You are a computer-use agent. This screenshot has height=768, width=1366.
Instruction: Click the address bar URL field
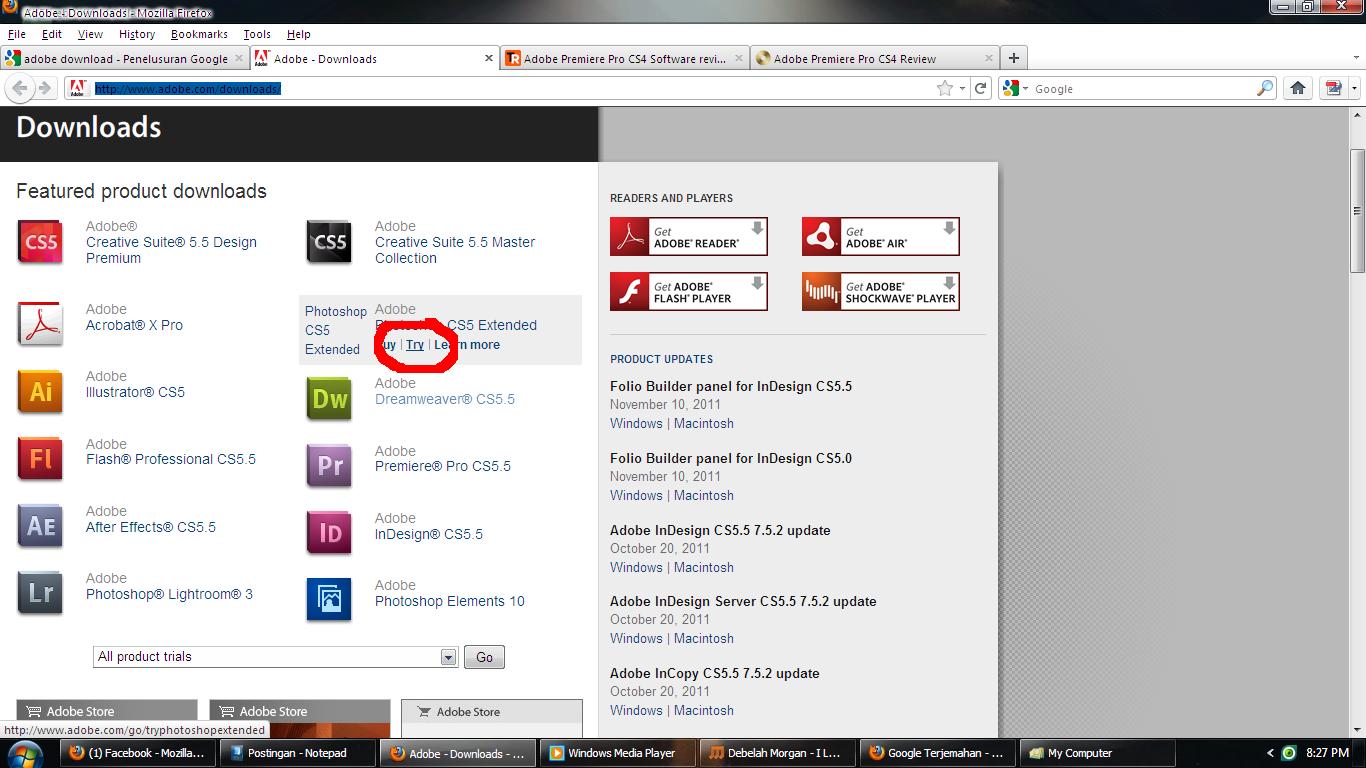pyautogui.click(x=510, y=88)
